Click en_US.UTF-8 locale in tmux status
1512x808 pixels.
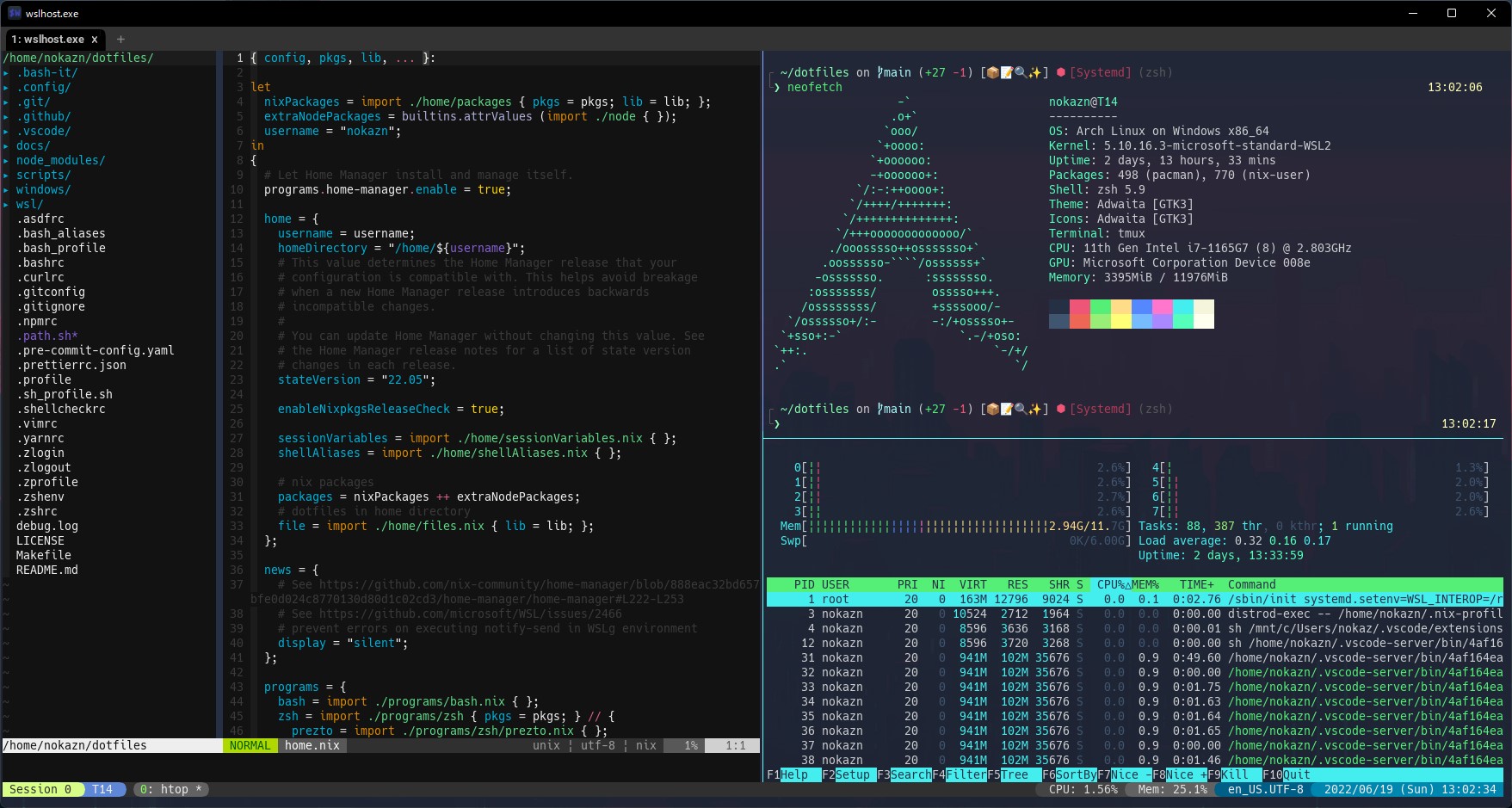[1266, 789]
